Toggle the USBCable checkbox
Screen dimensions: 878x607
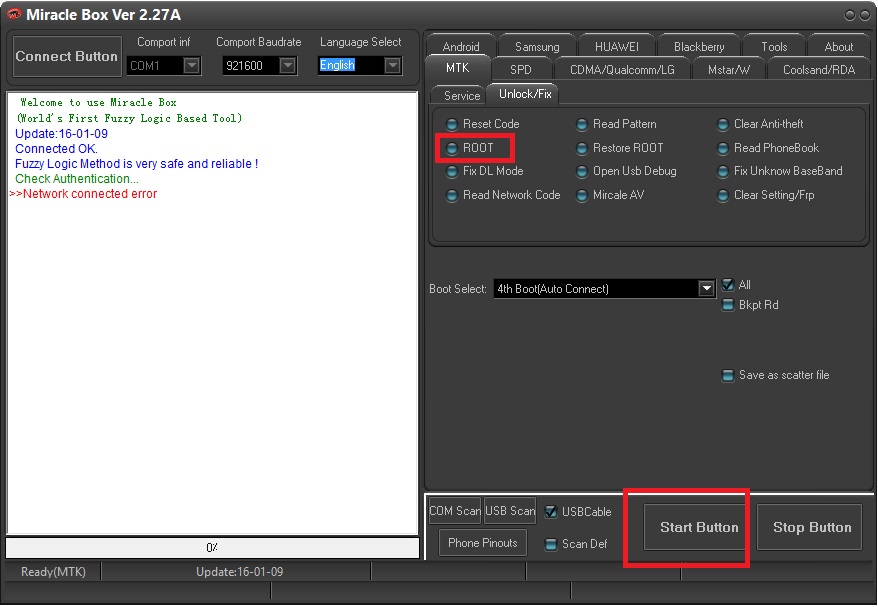pyautogui.click(x=550, y=512)
